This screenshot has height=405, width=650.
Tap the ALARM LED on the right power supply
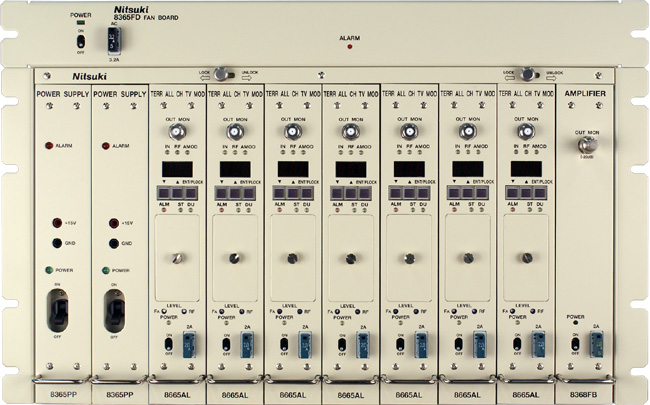tap(106, 146)
